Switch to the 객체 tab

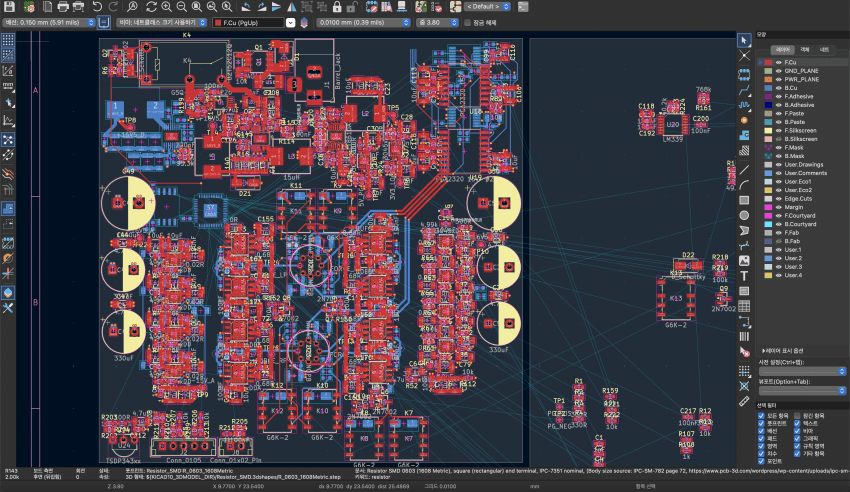(x=804, y=50)
